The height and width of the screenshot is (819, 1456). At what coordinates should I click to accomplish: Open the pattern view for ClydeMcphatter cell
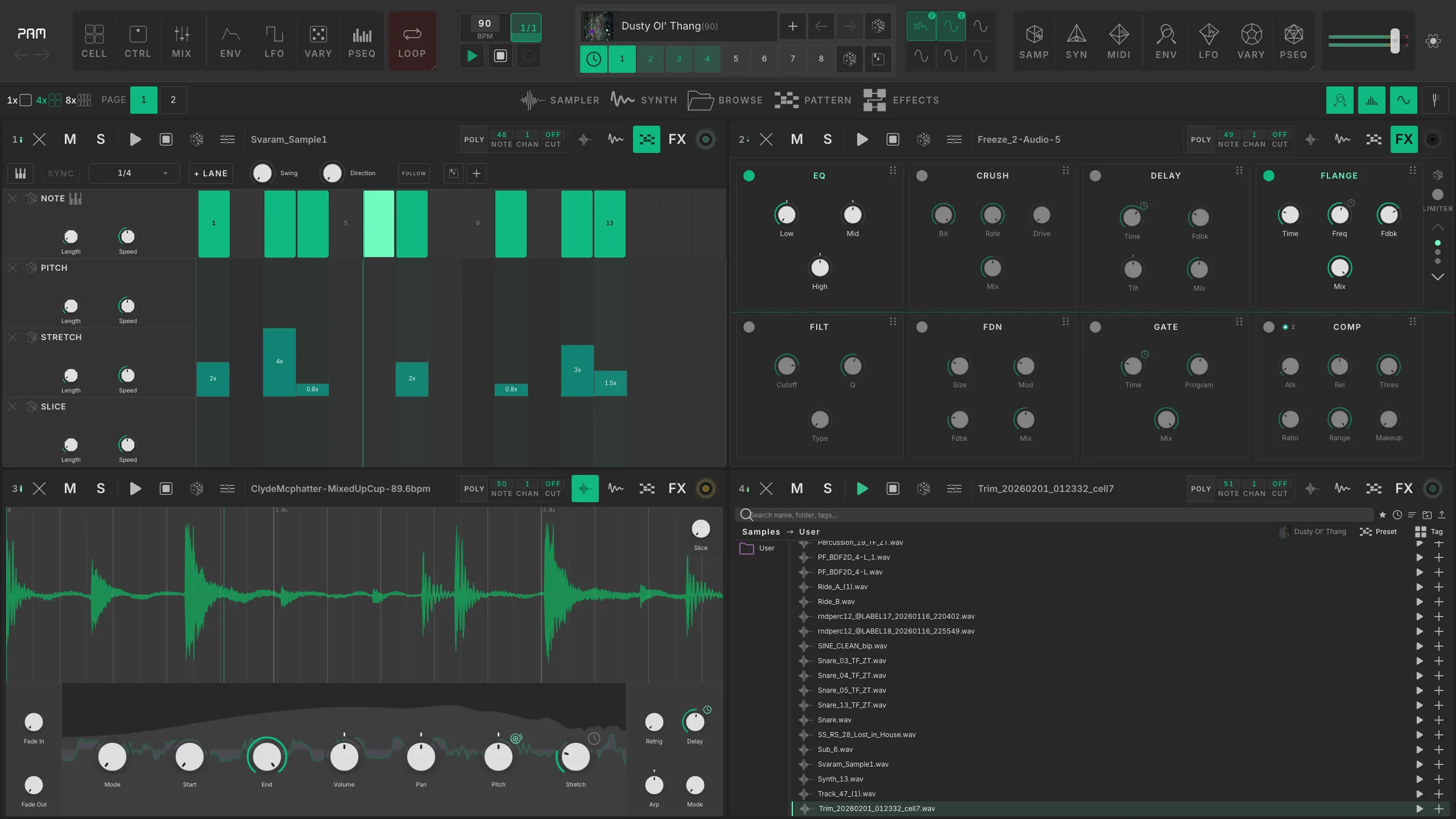647,489
